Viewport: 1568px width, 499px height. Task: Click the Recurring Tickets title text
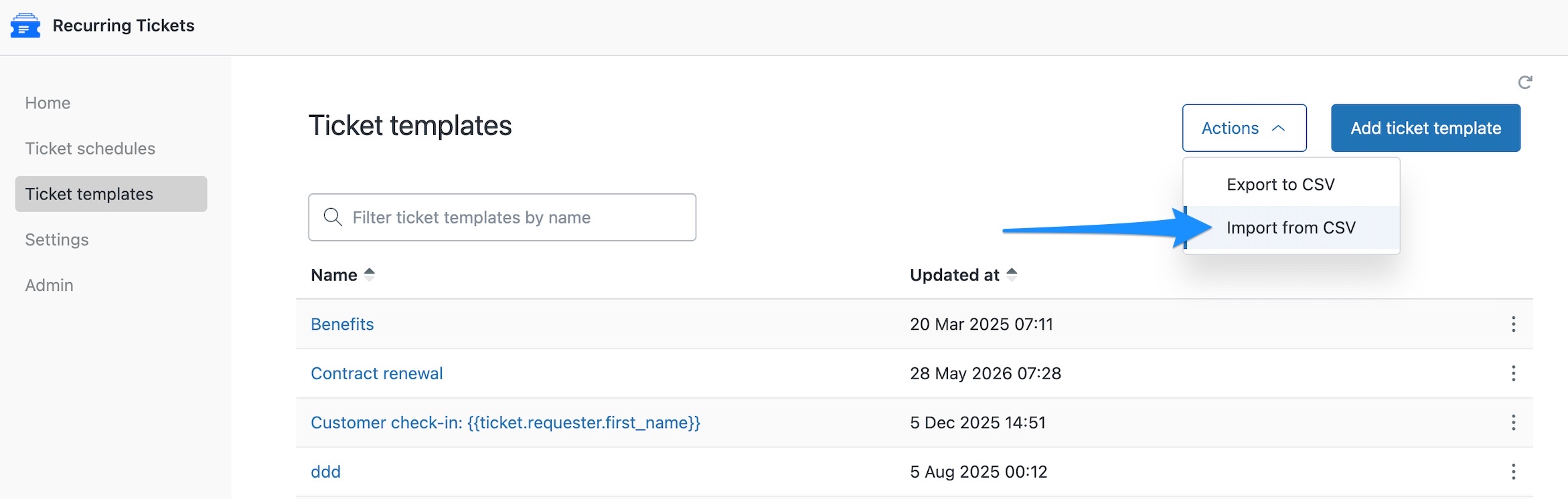pos(123,25)
